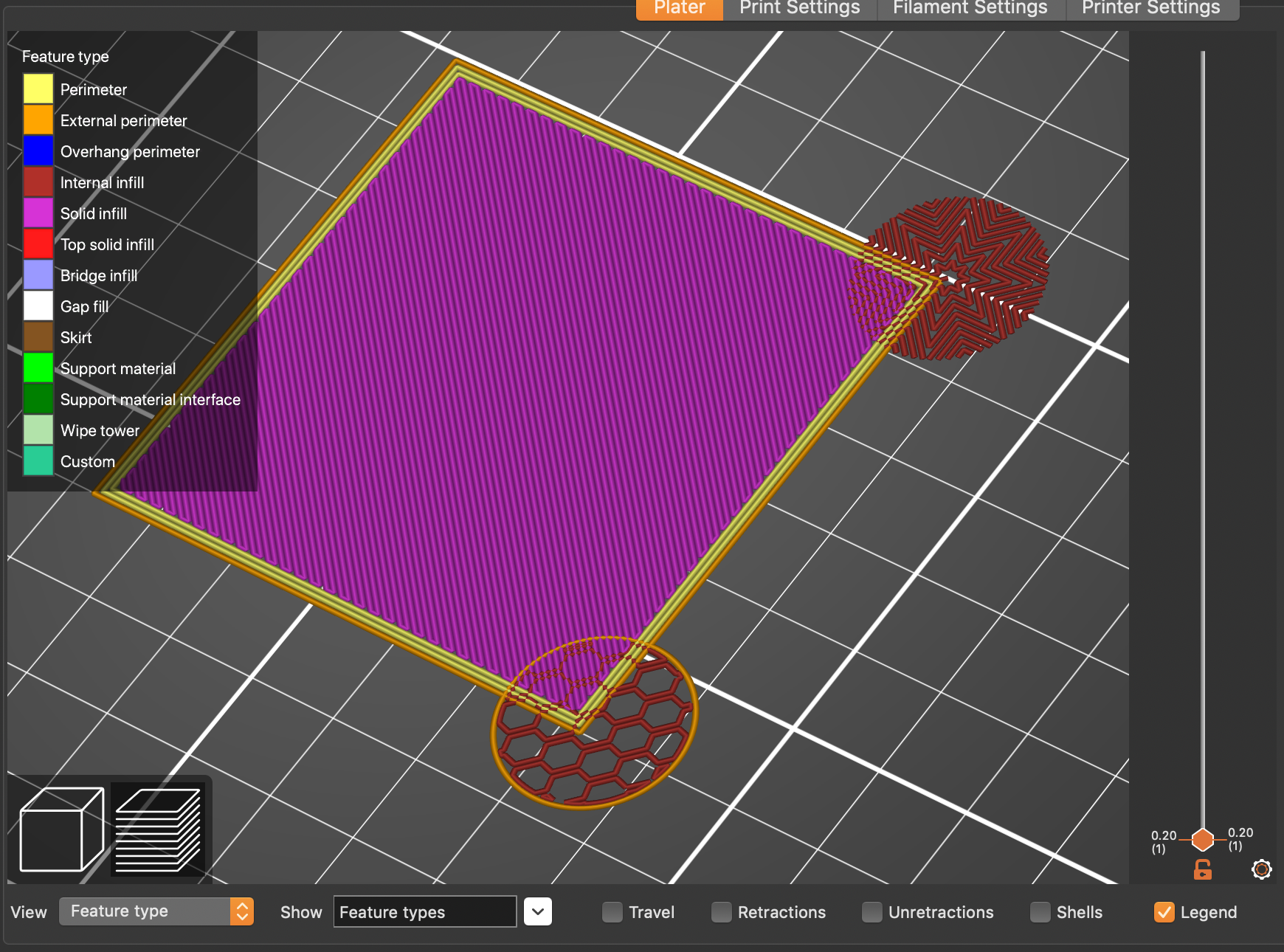Select the layers preview icon
The height and width of the screenshot is (952, 1284).
[157, 828]
